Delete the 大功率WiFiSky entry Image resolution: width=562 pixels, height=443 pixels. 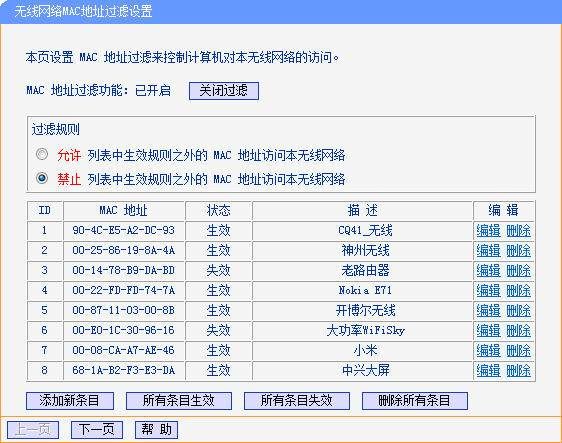pos(518,330)
